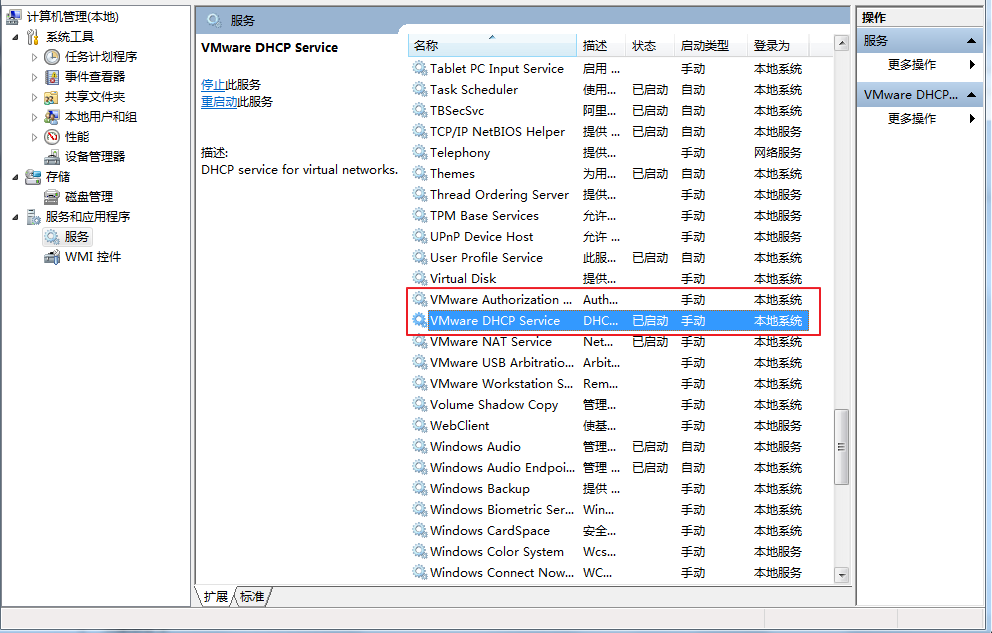Sort by the 启动类型 column header
Viewport: 992px width, 633px height.
[x=710, y=46]
